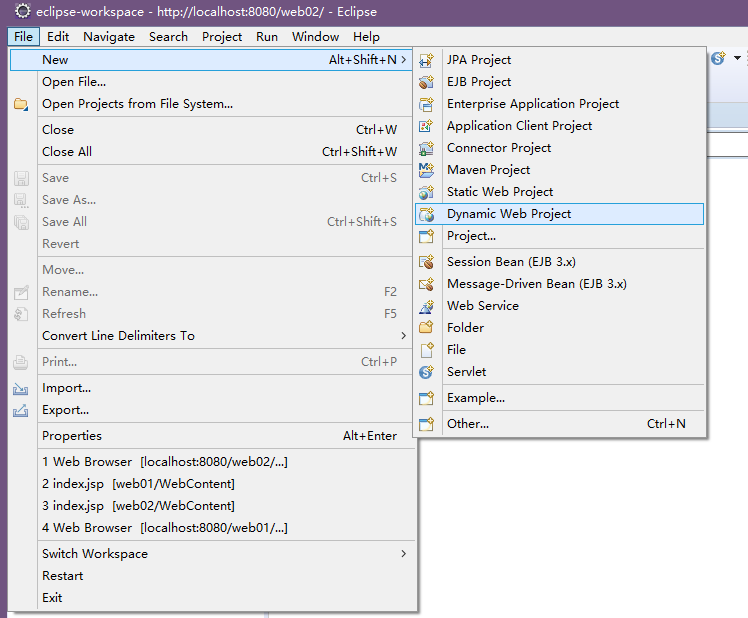
Task: Click the Other... wizard icon
Action: point(426,424)
